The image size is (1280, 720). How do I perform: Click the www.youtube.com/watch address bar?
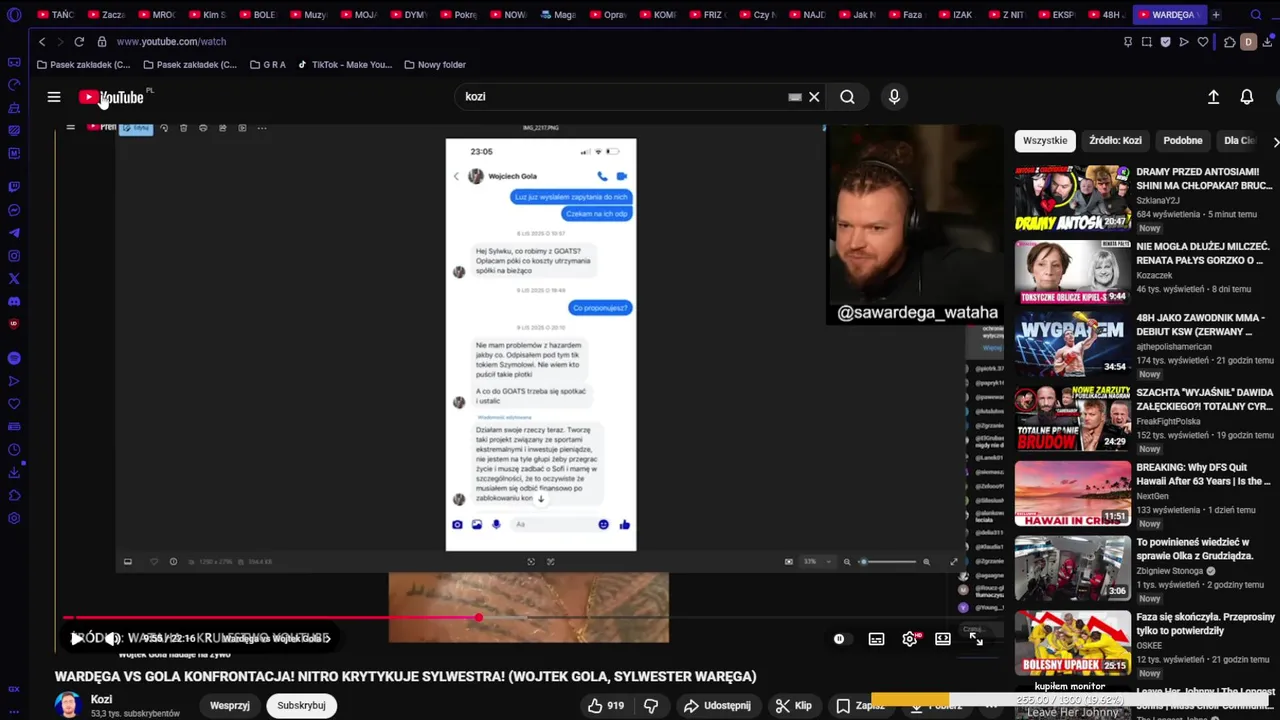click(x=171, y=42)
